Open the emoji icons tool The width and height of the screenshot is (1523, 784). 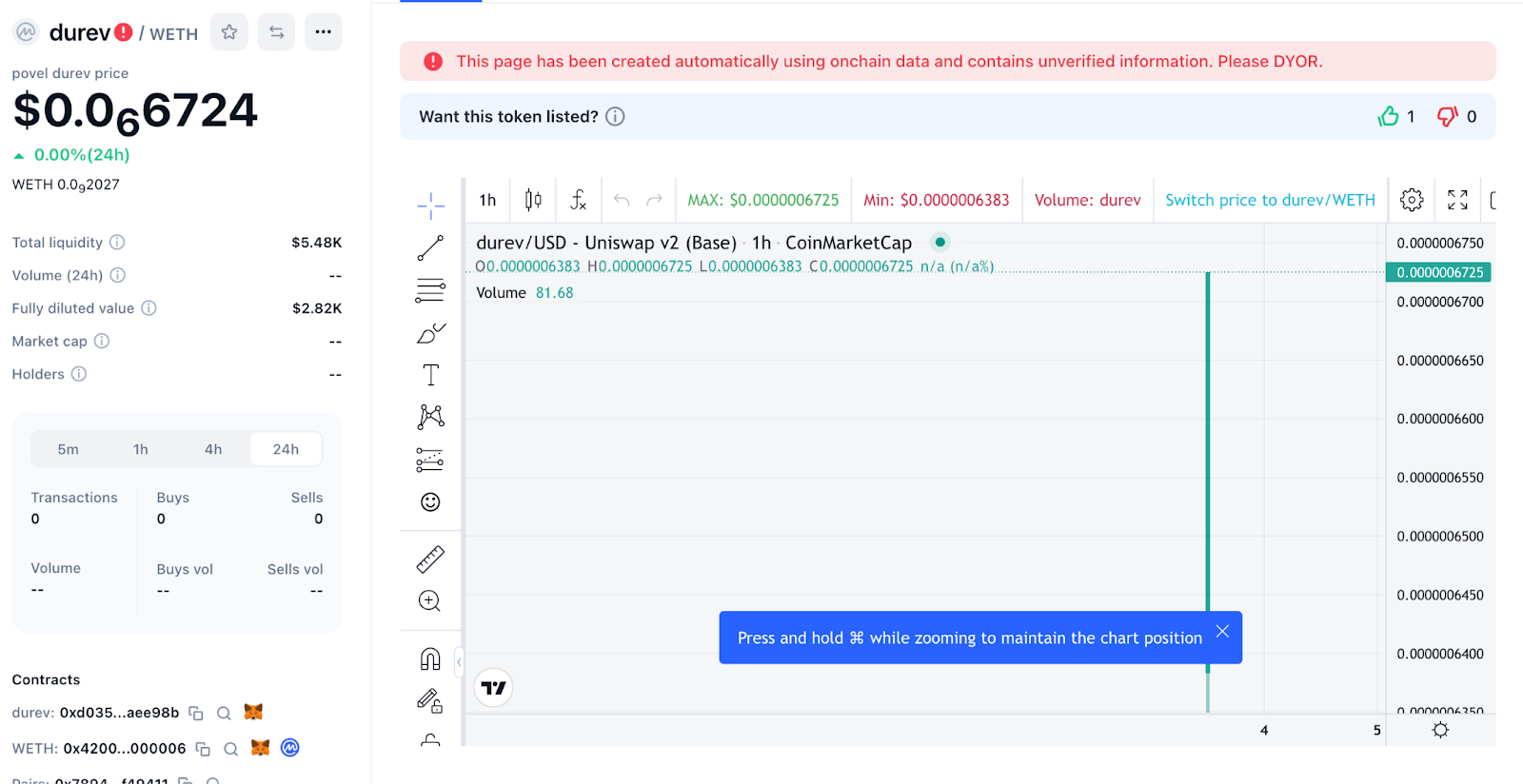[430, 501]
